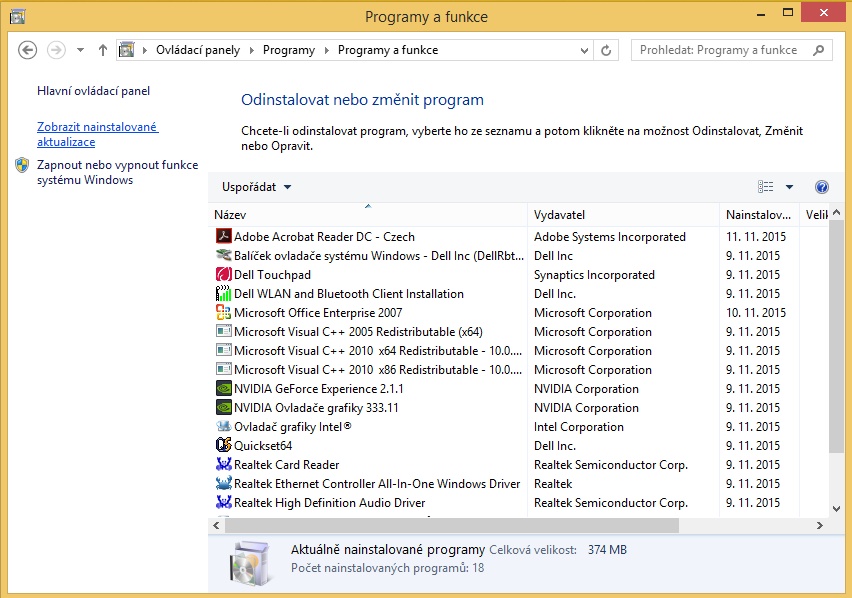Click the Prohledat: Programy a funkce search box

tap(720, 50)
